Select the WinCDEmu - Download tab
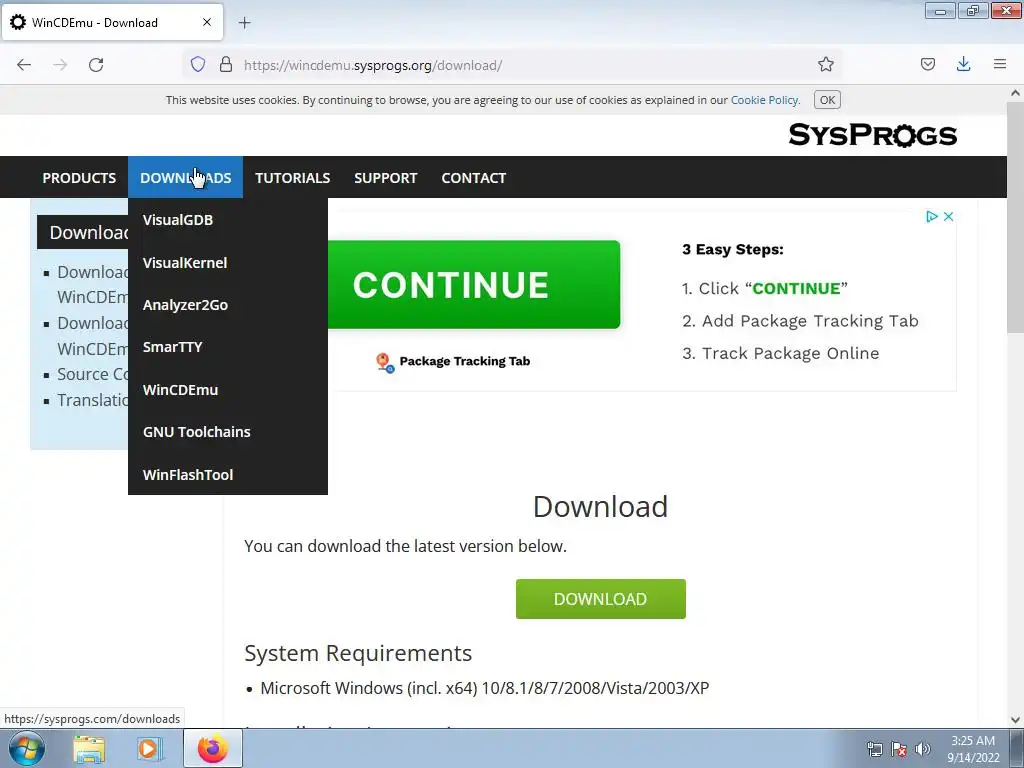This screenshot has height=768, width=1024. [x=112, y=22]
